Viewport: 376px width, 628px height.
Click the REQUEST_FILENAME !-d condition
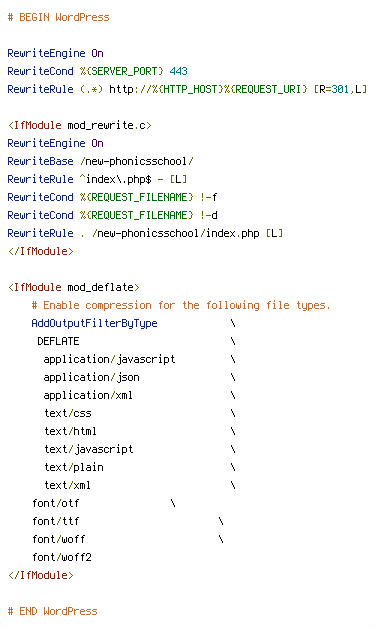tap(149, 215)
